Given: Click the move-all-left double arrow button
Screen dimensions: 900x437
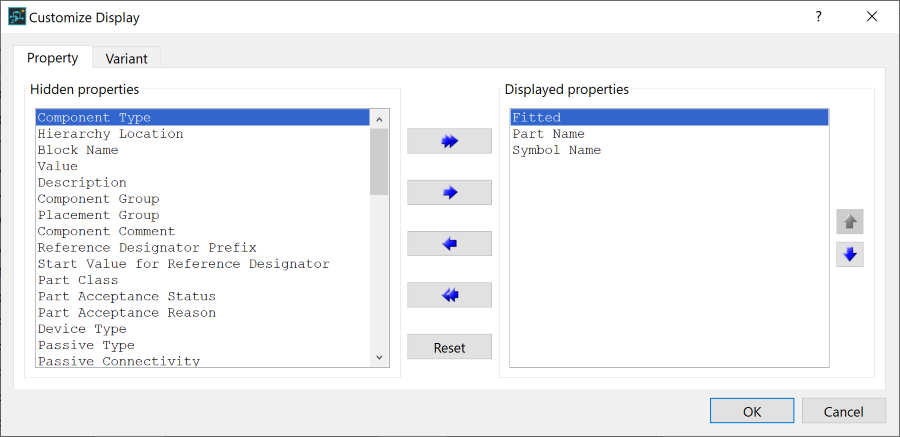Looking at the screenshot, I should point(449,295).
